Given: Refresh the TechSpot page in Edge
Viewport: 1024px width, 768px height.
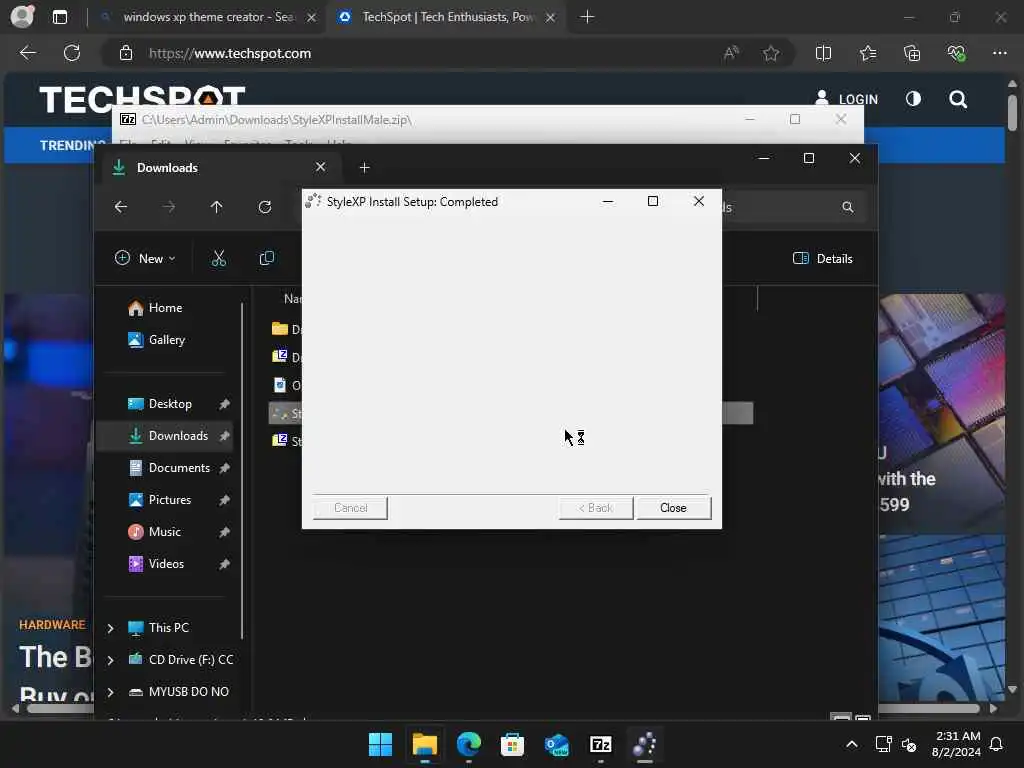Looking at the screenshot, I should [x=72, y=53].
